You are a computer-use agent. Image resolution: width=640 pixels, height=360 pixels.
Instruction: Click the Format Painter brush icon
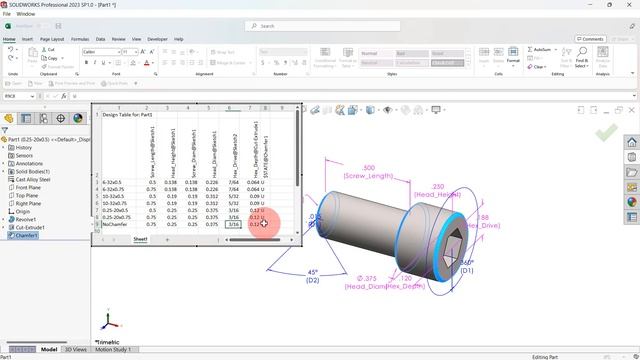tap(44, 67)
